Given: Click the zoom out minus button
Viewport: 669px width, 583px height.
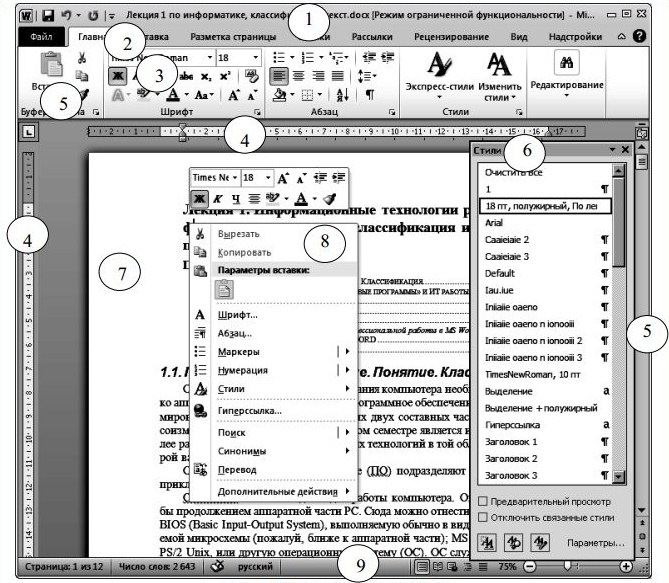Looking at the screenshot, I should [x=529, y=566].
